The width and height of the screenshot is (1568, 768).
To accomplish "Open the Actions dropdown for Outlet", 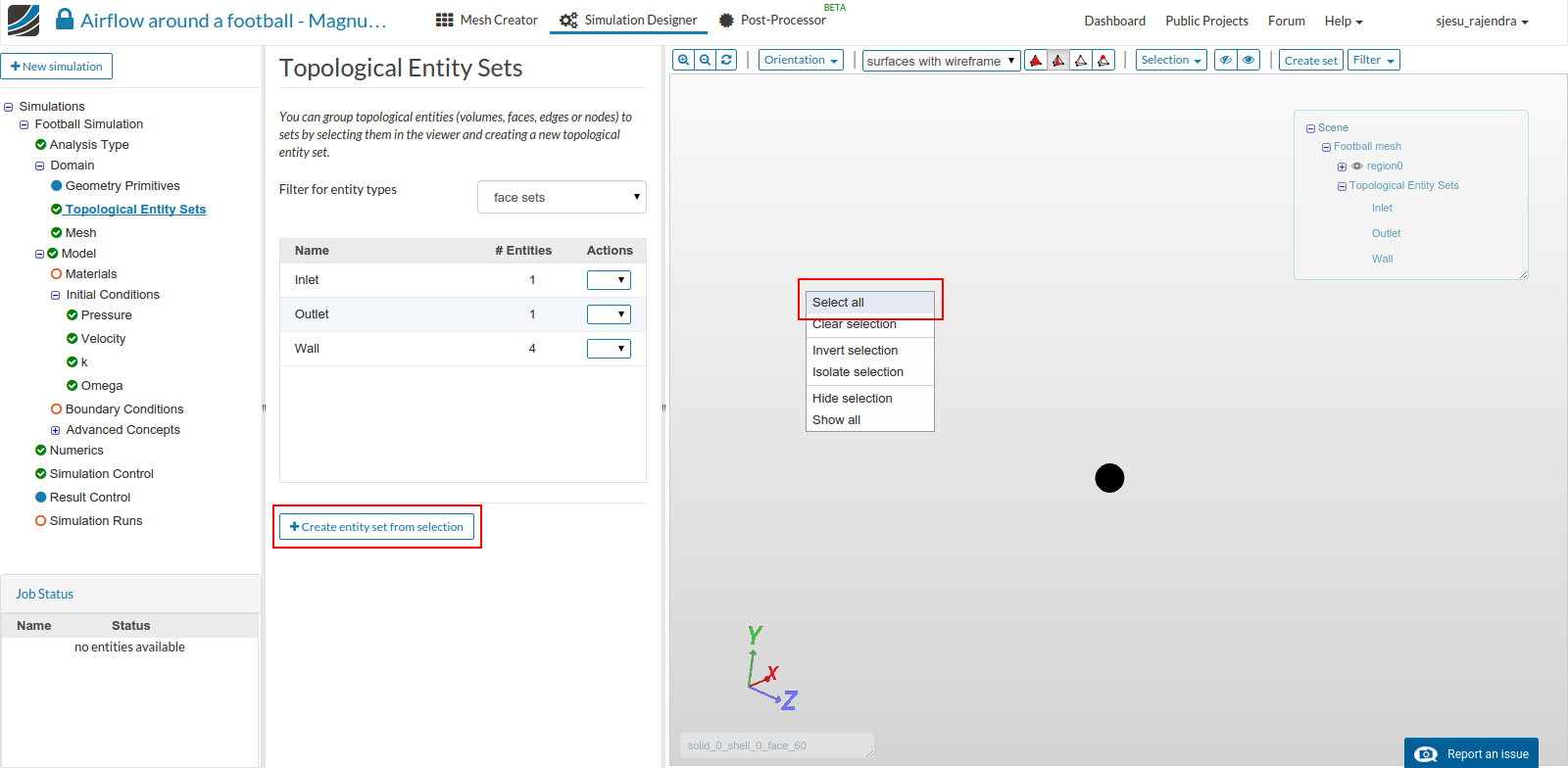I will [x=609, y=314].
